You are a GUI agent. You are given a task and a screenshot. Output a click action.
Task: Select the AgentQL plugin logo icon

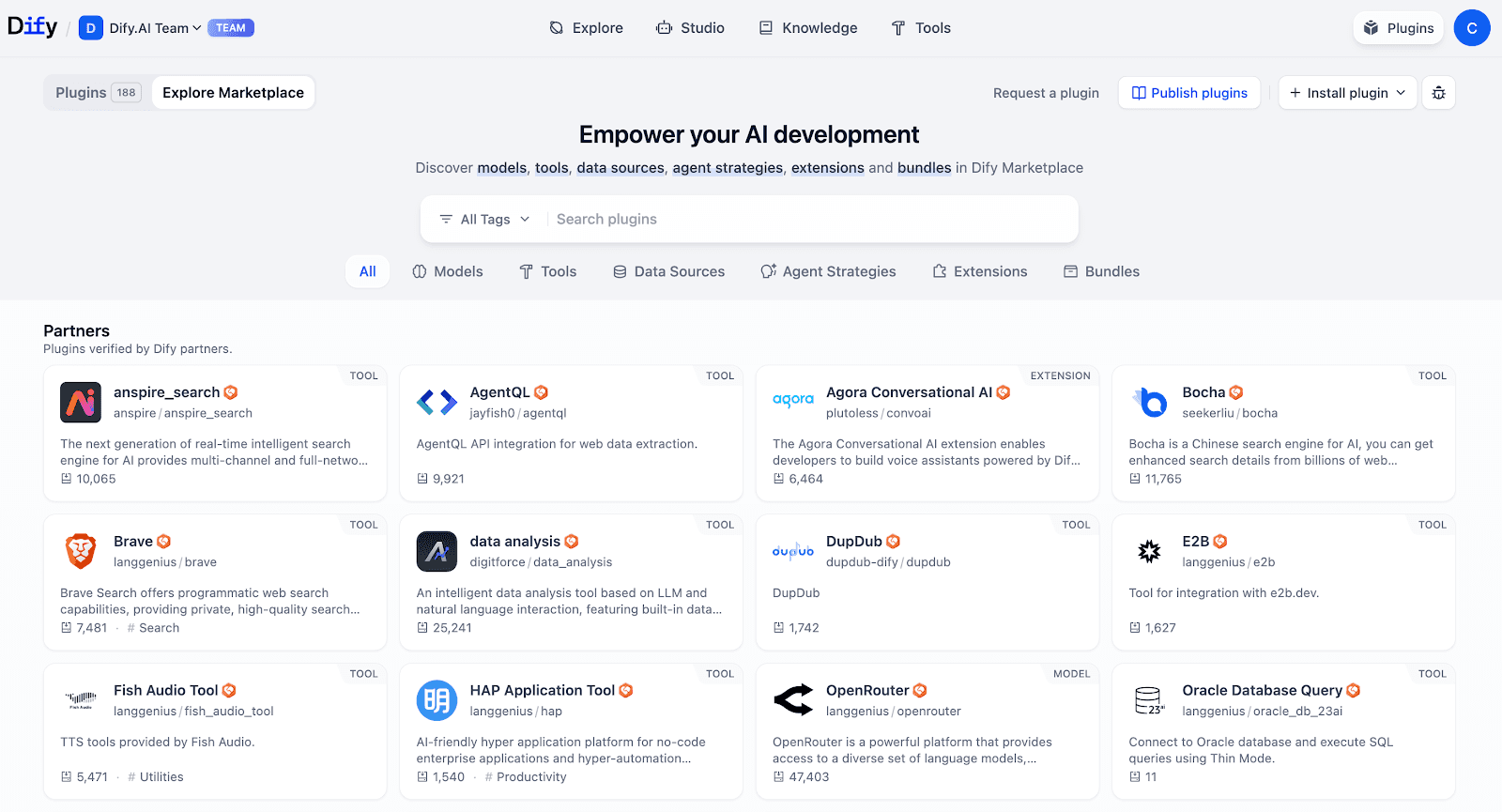pos(437,402)
